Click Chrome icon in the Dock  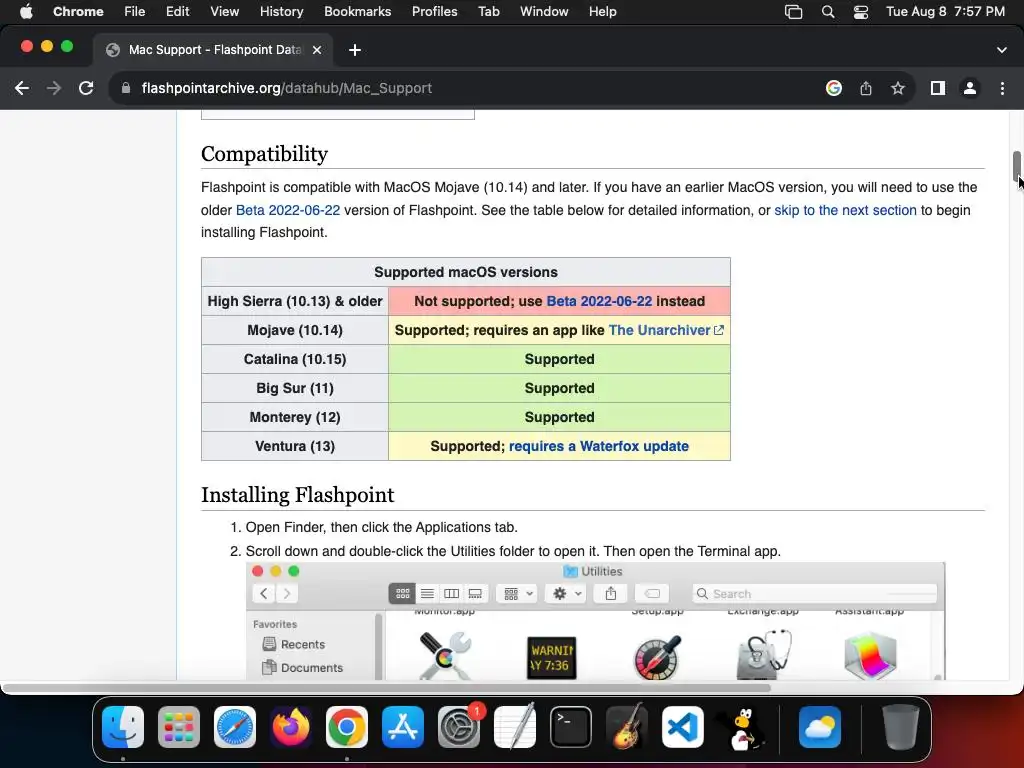click(x=347, y=727)
